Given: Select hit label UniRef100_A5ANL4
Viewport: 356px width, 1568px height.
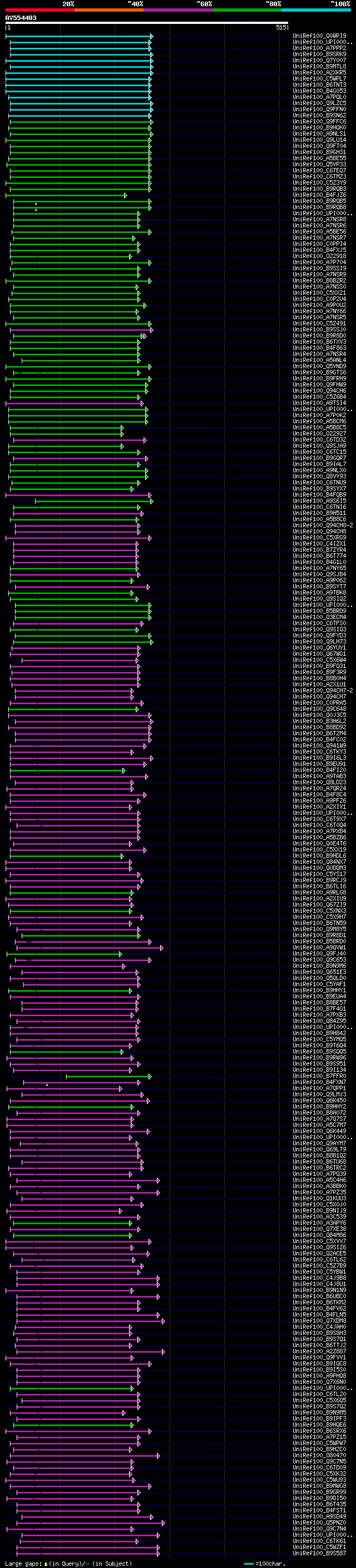Looking at the screenshot, I should (319, 360).
